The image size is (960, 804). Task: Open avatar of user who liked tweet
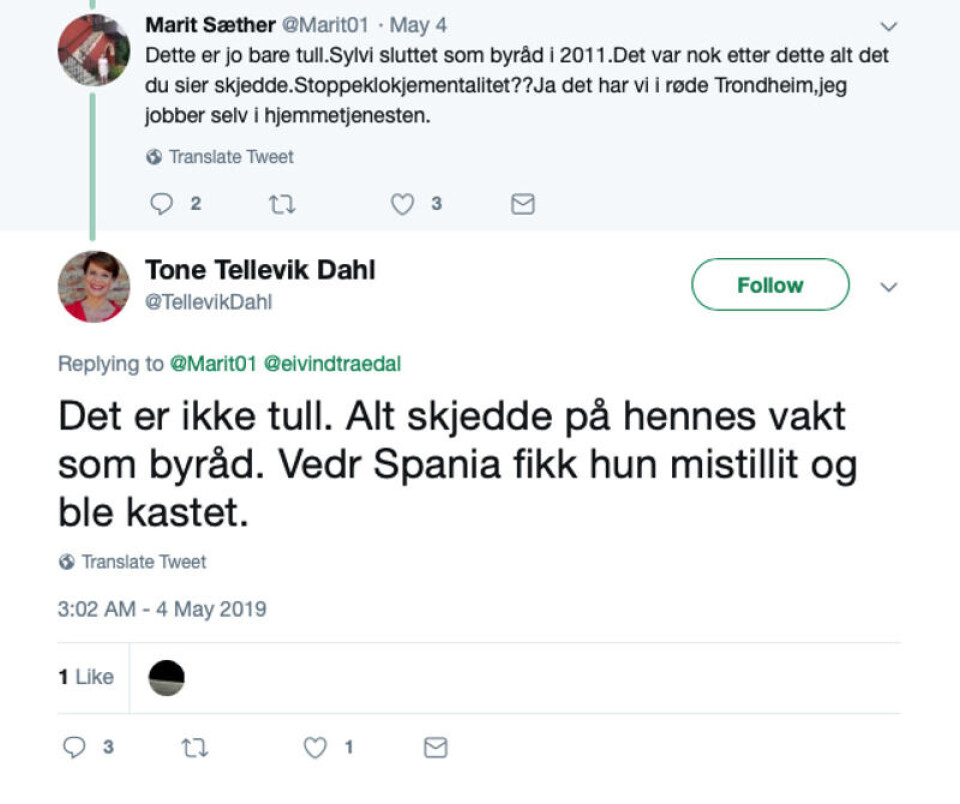167,677
